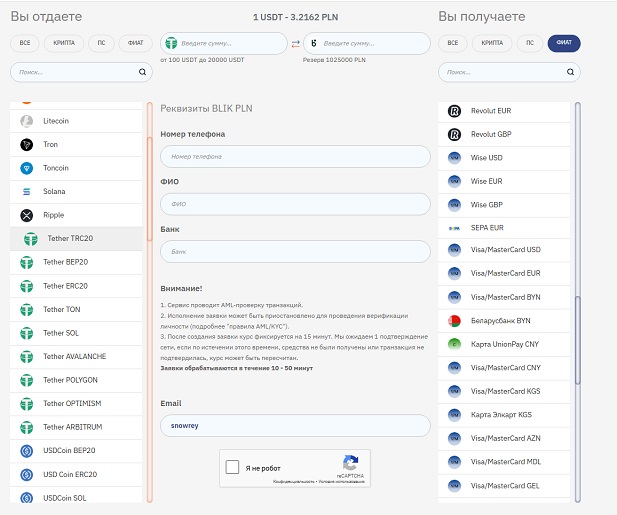Viewport: 617px width, 515px height.
Task: Select the Litecoin coin icon
Action: coord(27,121)
